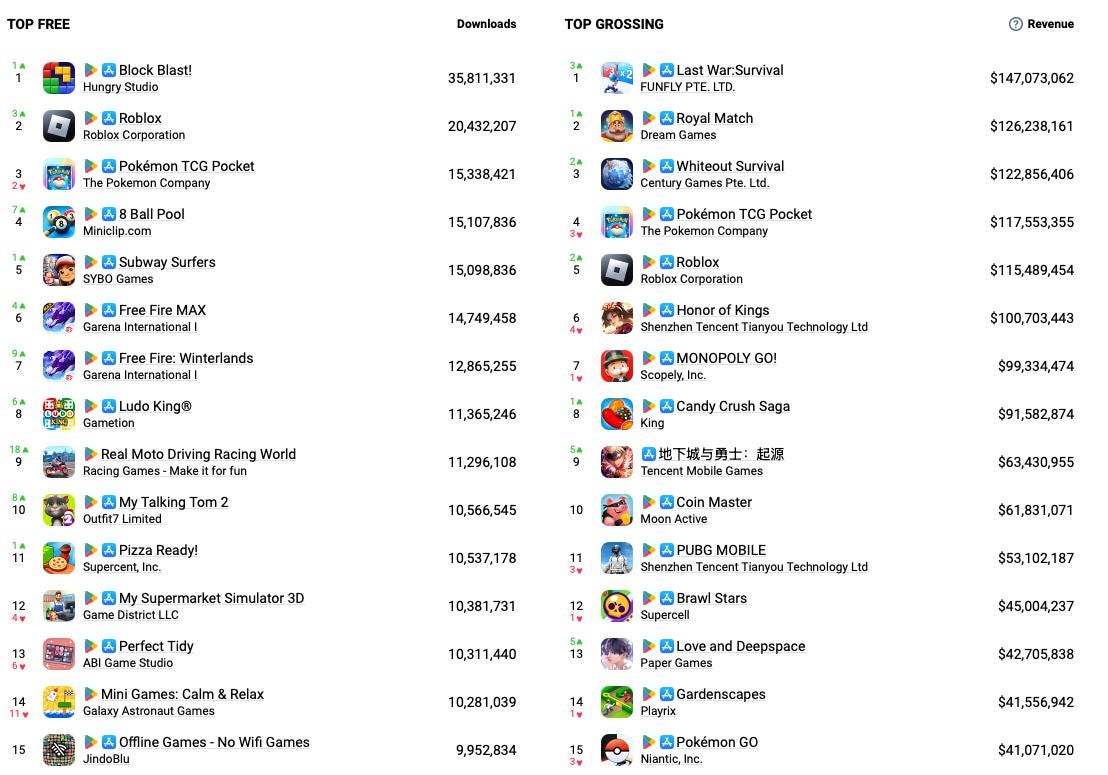Viewport: 1108px width, 775px height.
Task: Click the Revenue help question-mark icon
Action: click(x=1016, y=24)
